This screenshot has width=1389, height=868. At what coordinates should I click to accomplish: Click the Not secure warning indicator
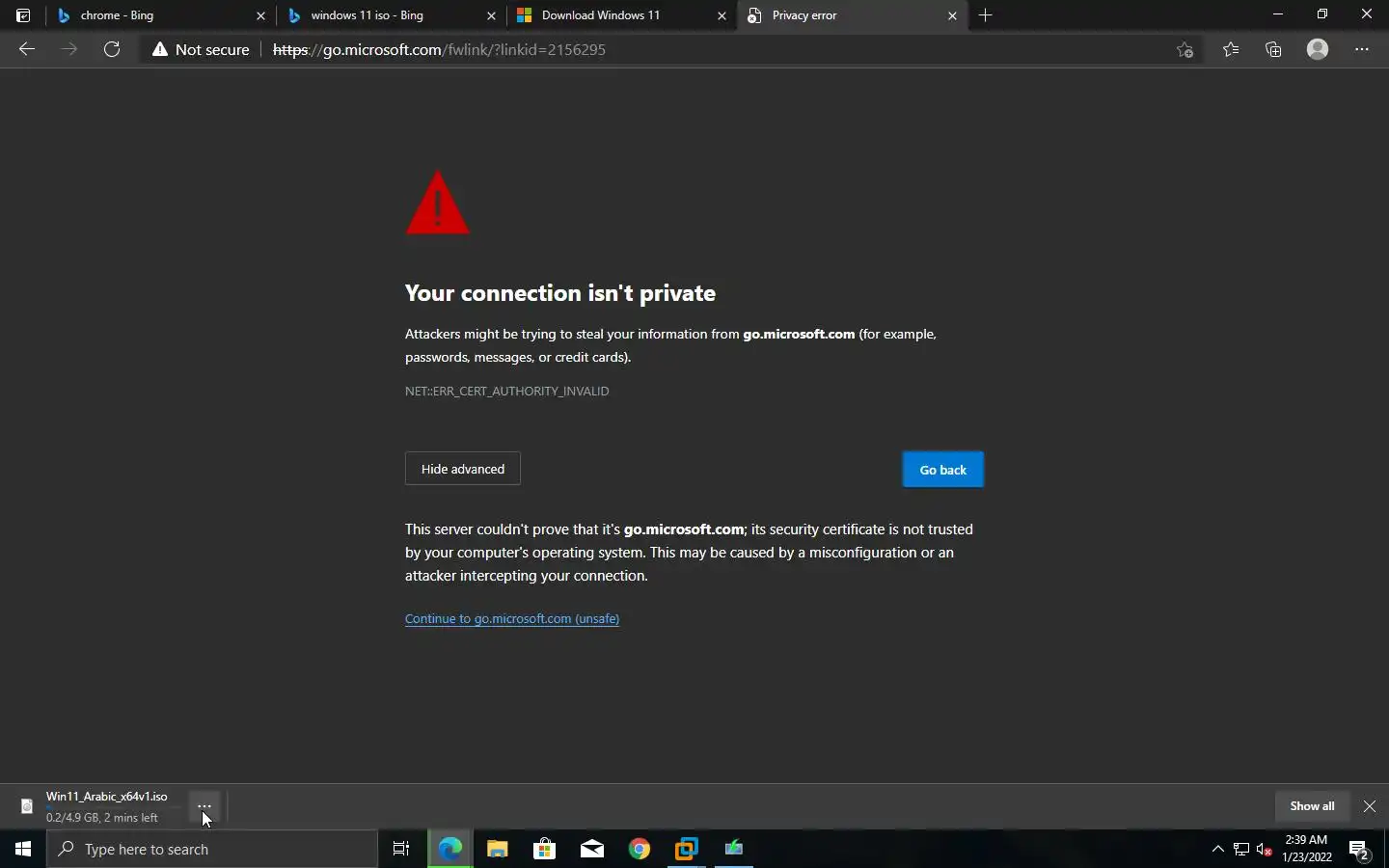pyautogui.click(x=201, y=49)
